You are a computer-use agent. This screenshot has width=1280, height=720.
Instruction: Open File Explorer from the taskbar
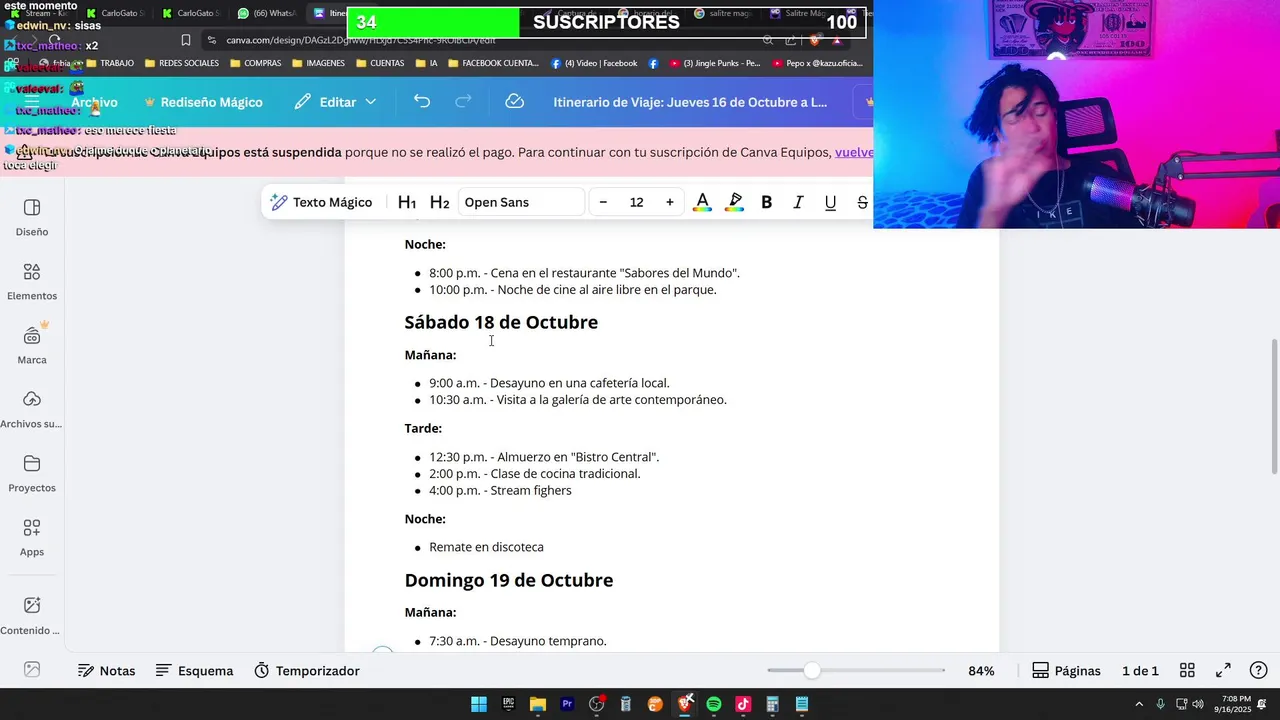pos(537,704)
